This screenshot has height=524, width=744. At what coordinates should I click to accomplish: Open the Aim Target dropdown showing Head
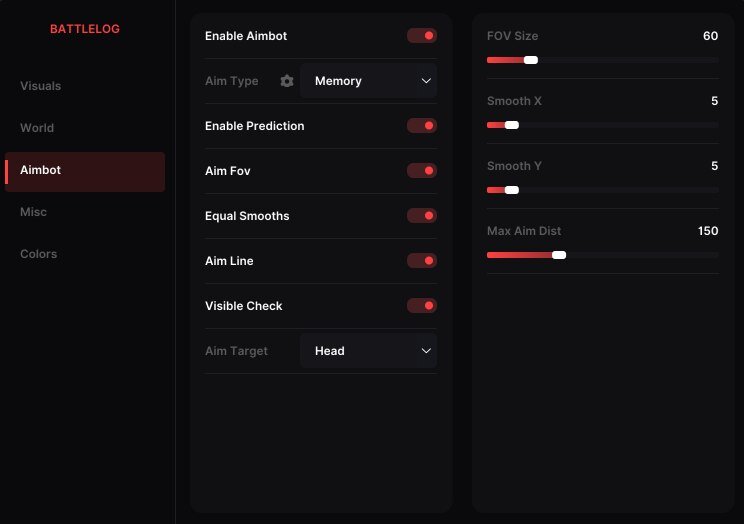tap(368, 351)
